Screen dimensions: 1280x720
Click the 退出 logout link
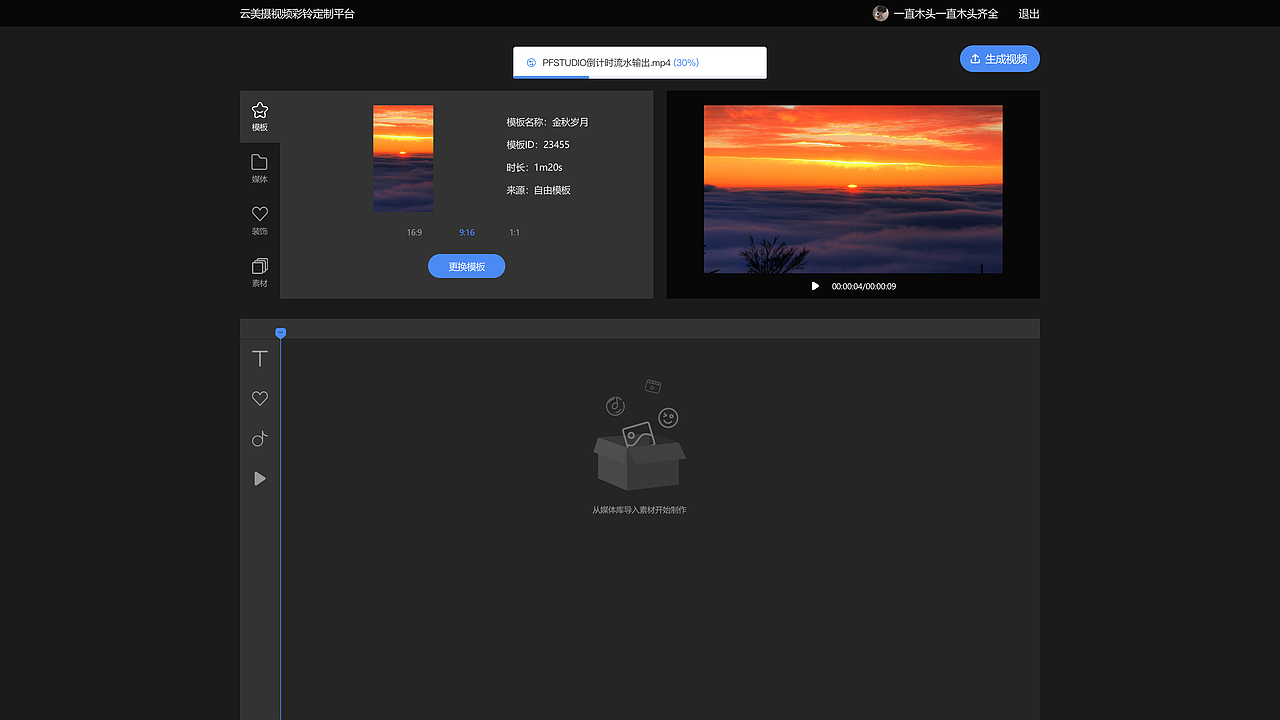(x=1029, y=14)
